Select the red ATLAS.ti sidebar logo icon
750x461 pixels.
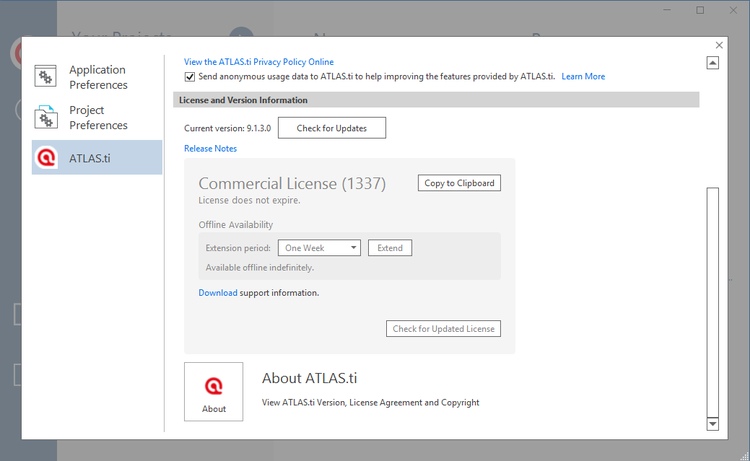pos(46,158)
